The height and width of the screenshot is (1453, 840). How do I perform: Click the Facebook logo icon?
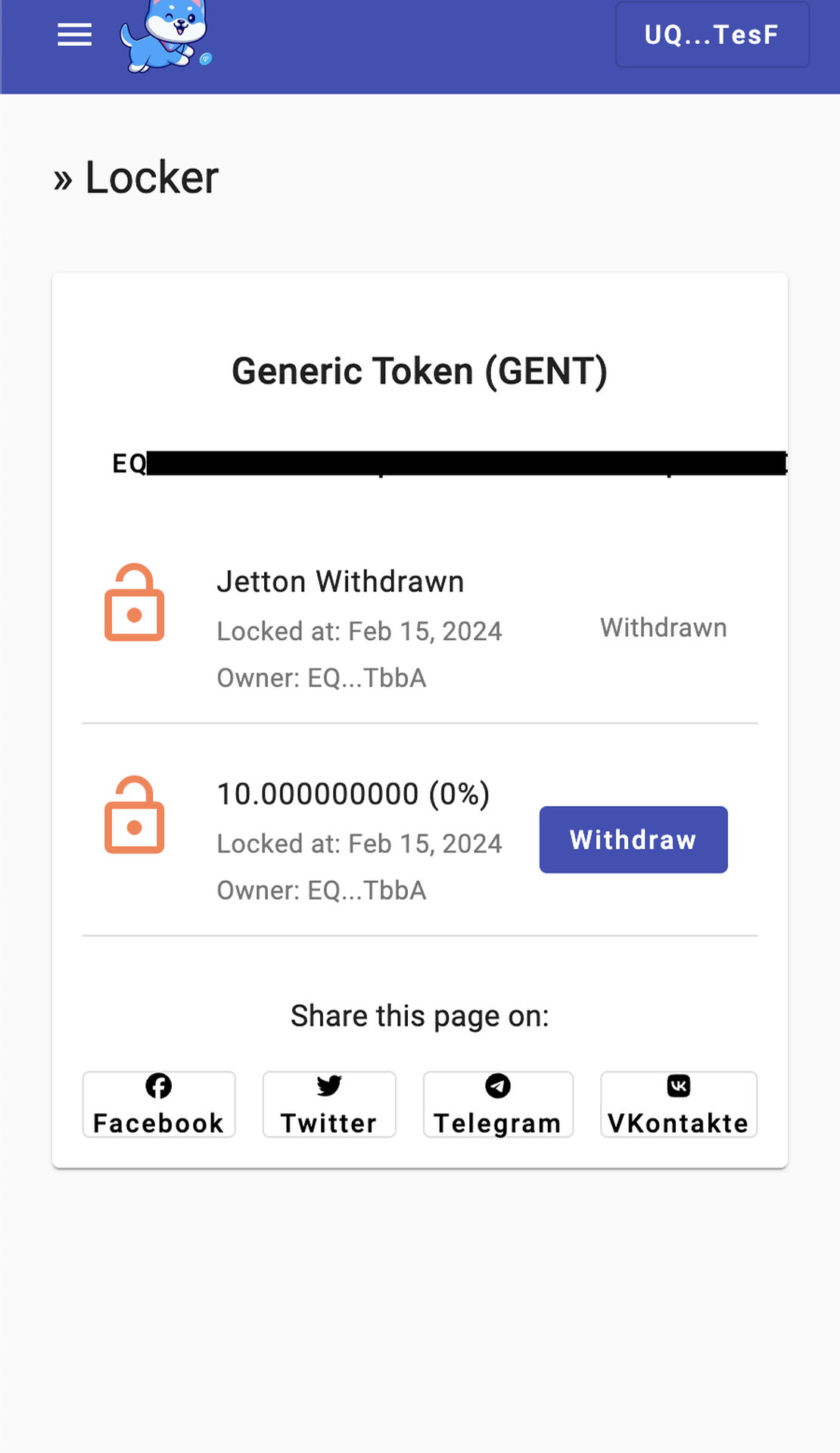click(x=159, y=1086)
